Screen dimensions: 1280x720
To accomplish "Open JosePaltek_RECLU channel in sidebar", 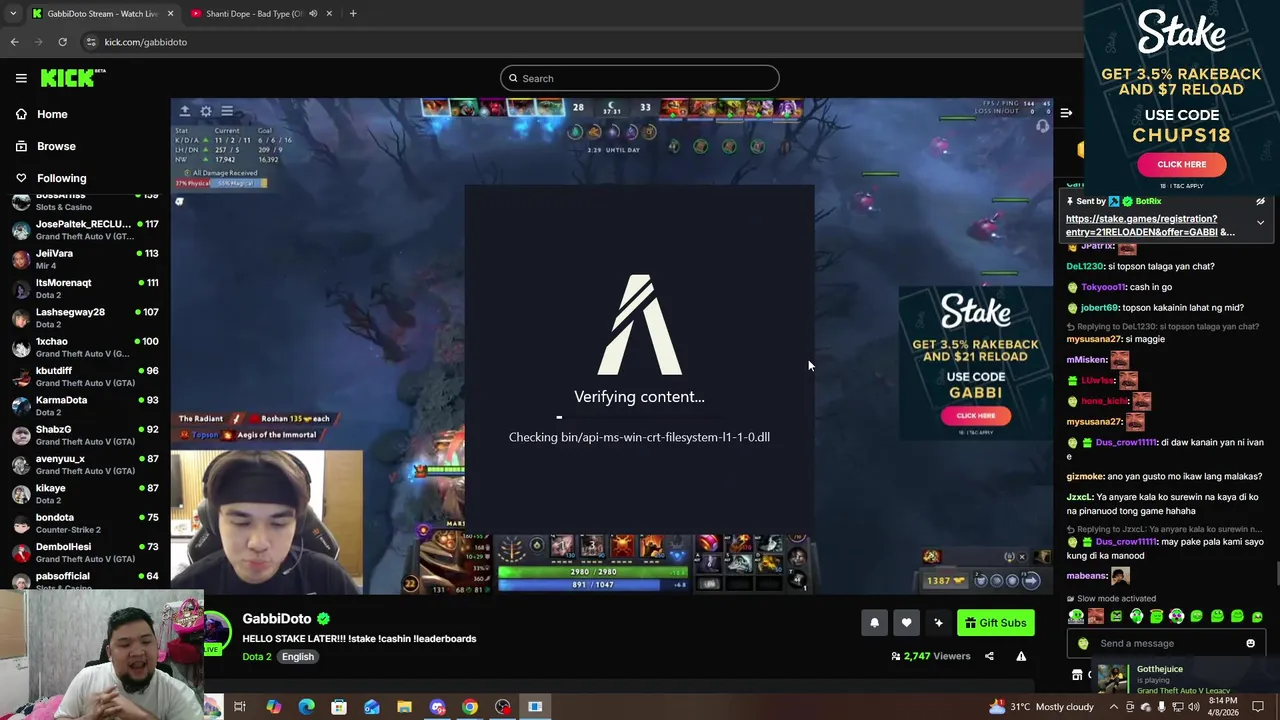I will [85, 229].
